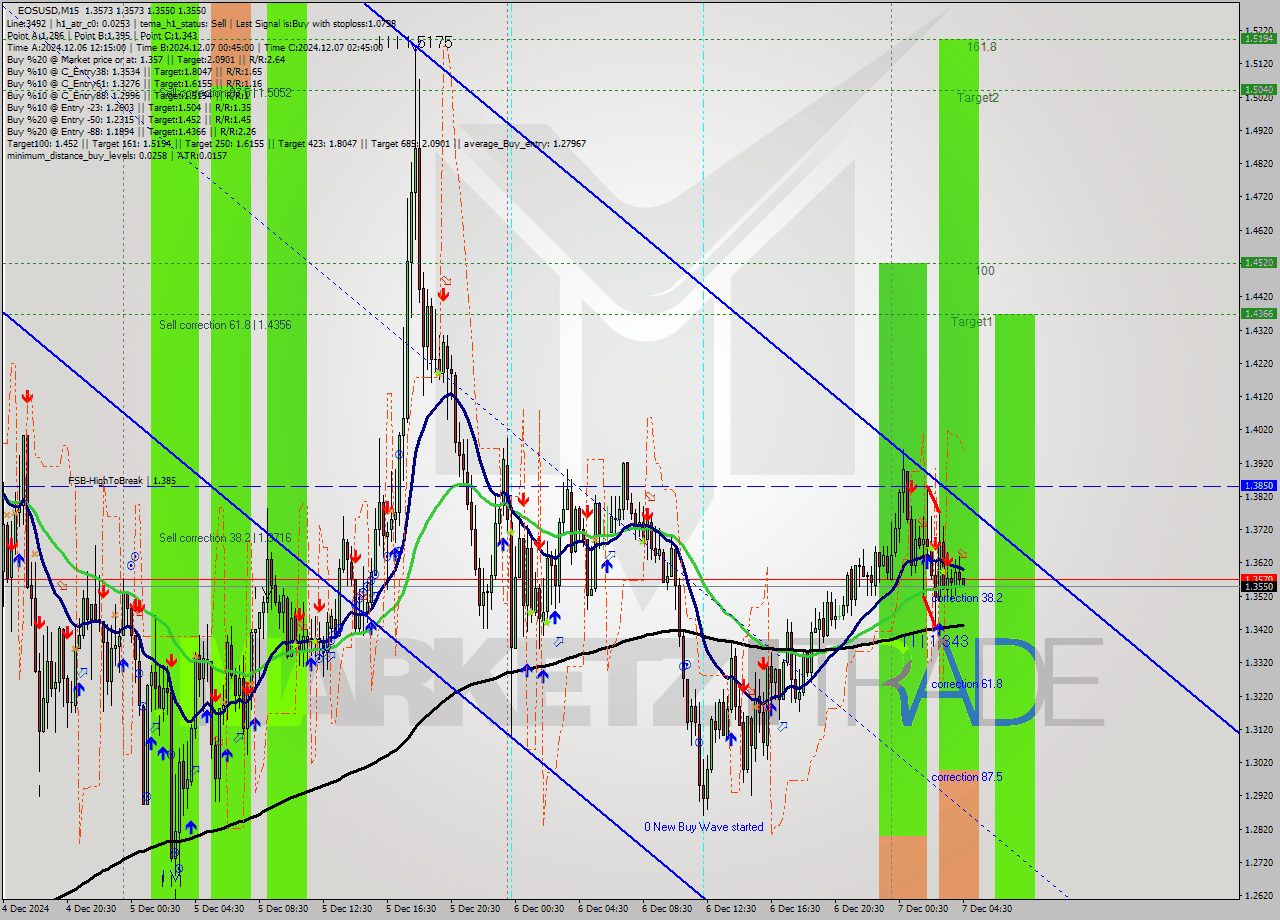Click the green 1.4520 price axis tag
The image size is (1280, 920).
[1257, 262]
